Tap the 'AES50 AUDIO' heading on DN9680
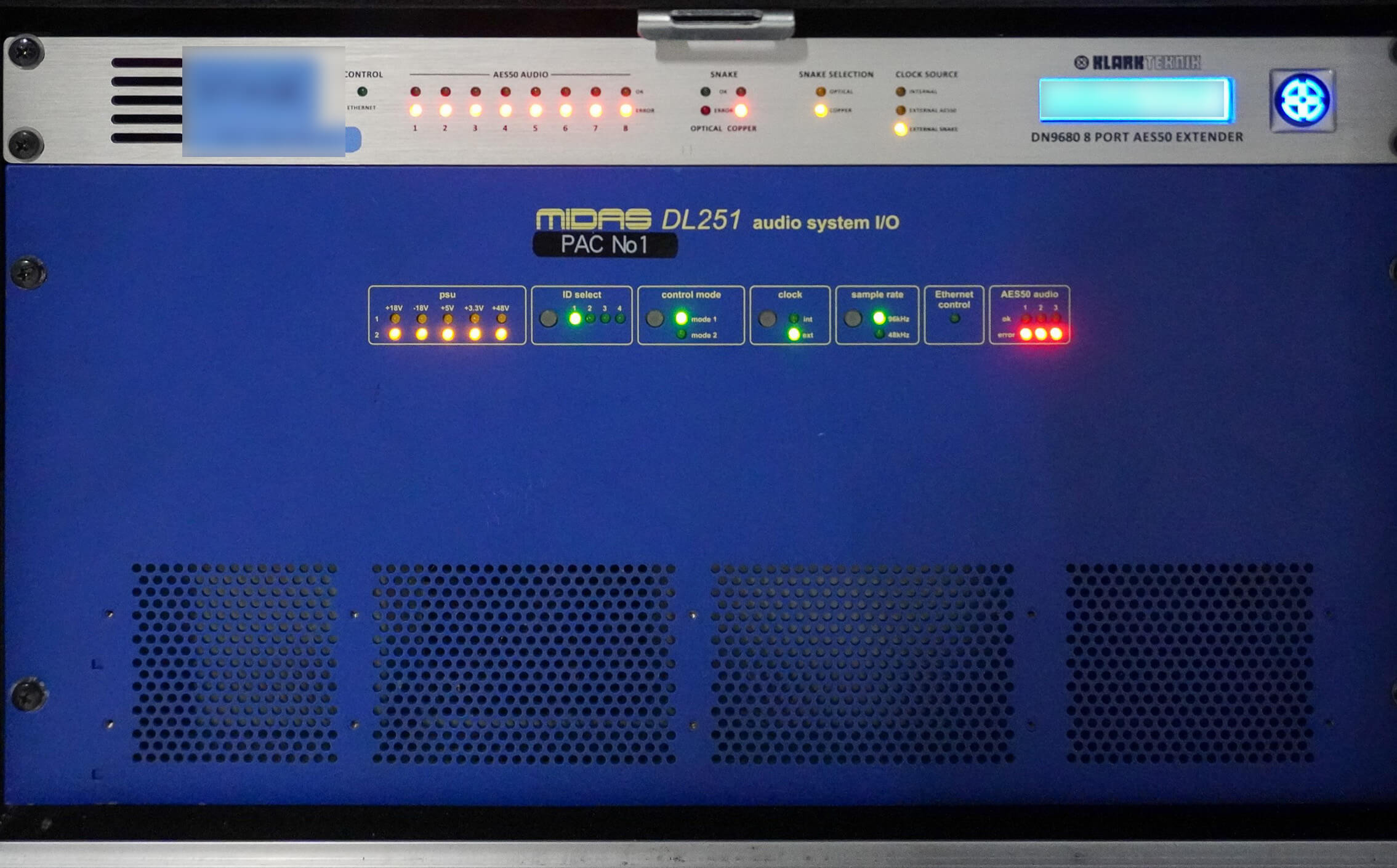Viewport: 1397px width, 868px height. pyautogui.click(x=520, y=74)
